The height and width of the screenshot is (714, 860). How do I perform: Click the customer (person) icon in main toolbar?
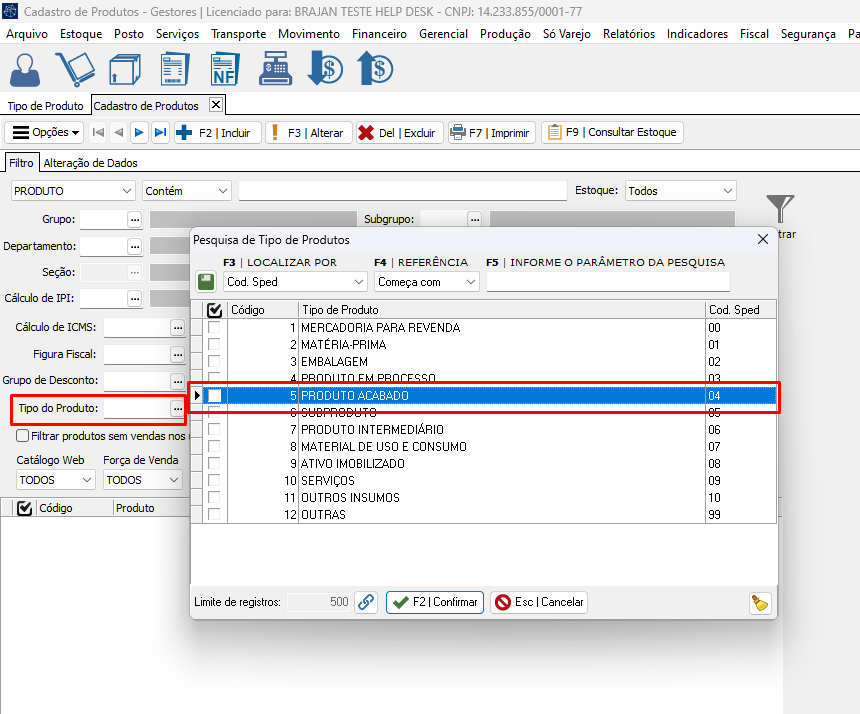coord(26,70)
